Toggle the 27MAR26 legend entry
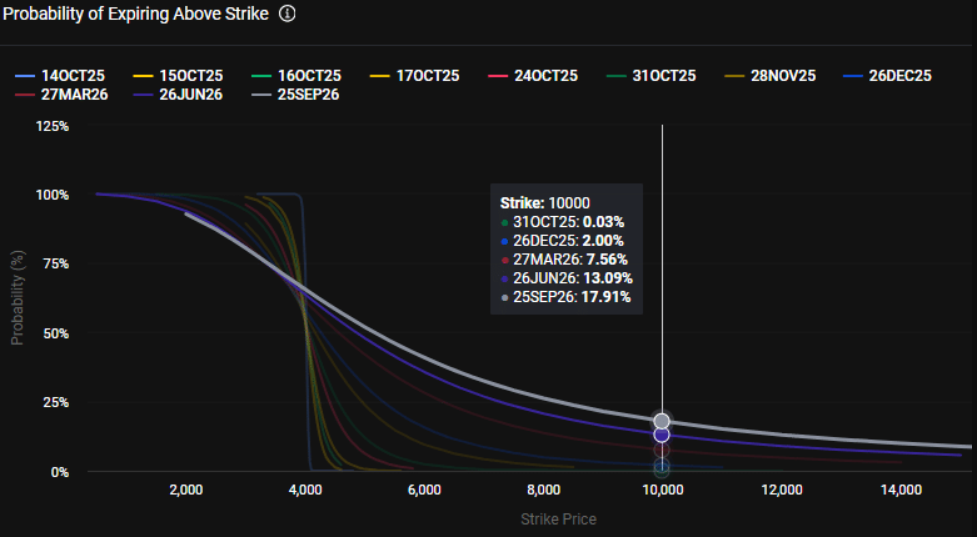 click(x=61, y=94)
